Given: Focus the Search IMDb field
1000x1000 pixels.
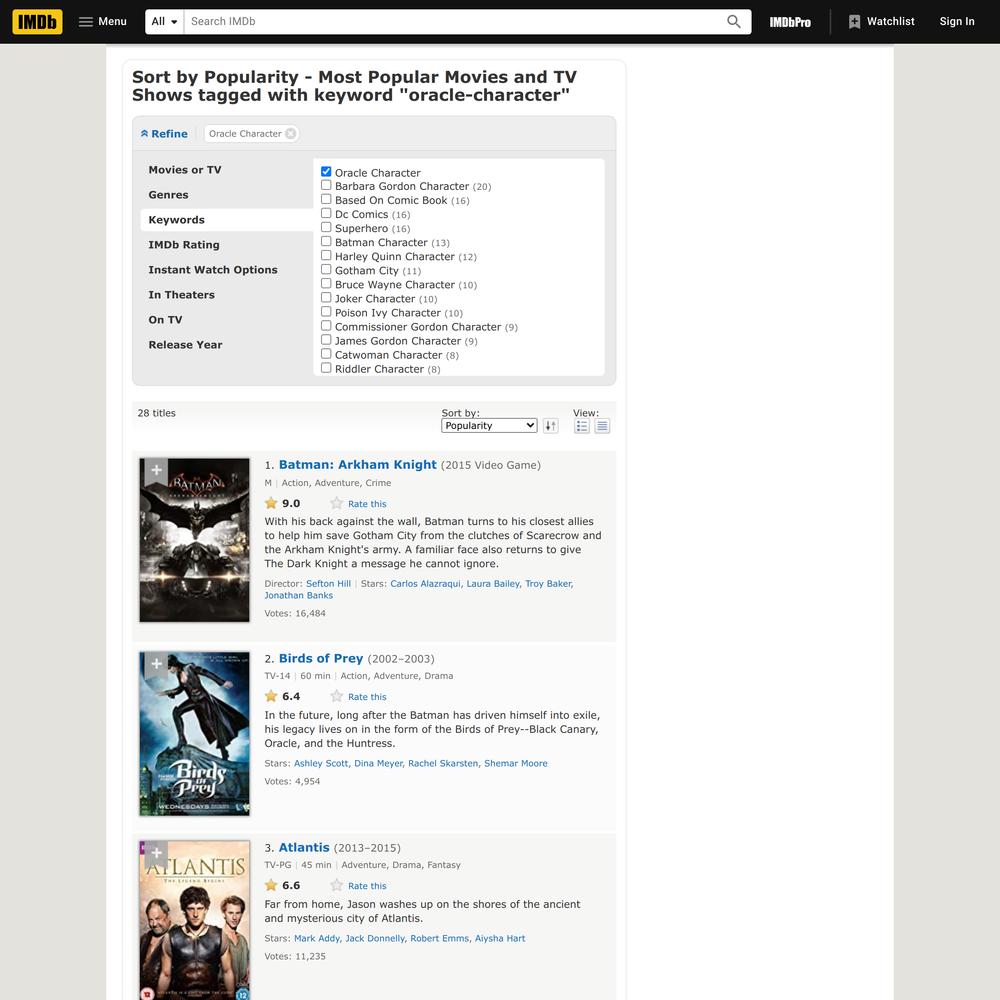Looking at the screenshot, I should 454,22.
